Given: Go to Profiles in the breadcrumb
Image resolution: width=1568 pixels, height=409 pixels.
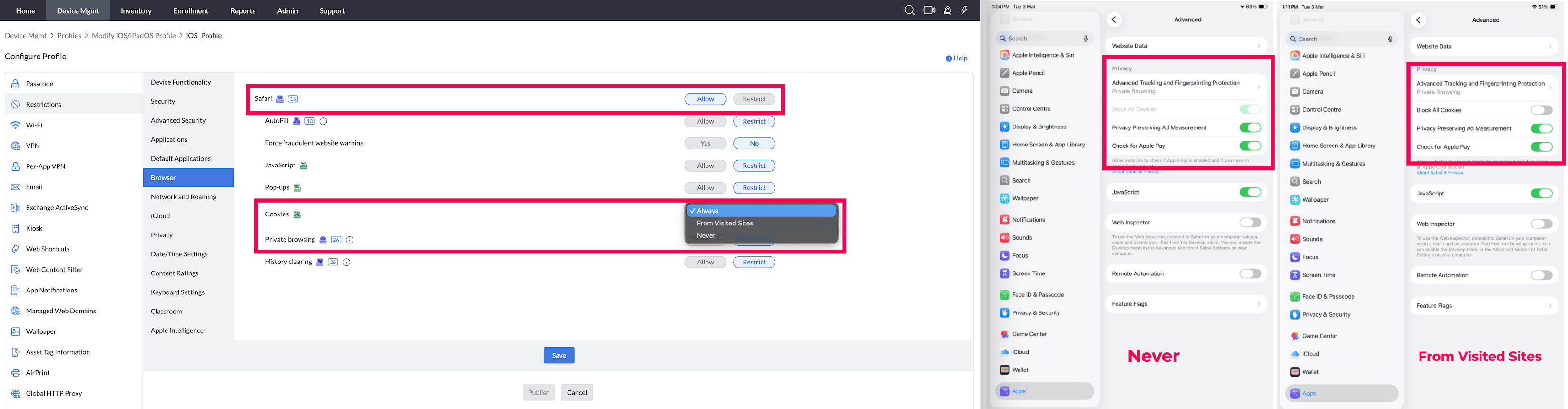Looking at the screenshot, I should click(69, 36).
